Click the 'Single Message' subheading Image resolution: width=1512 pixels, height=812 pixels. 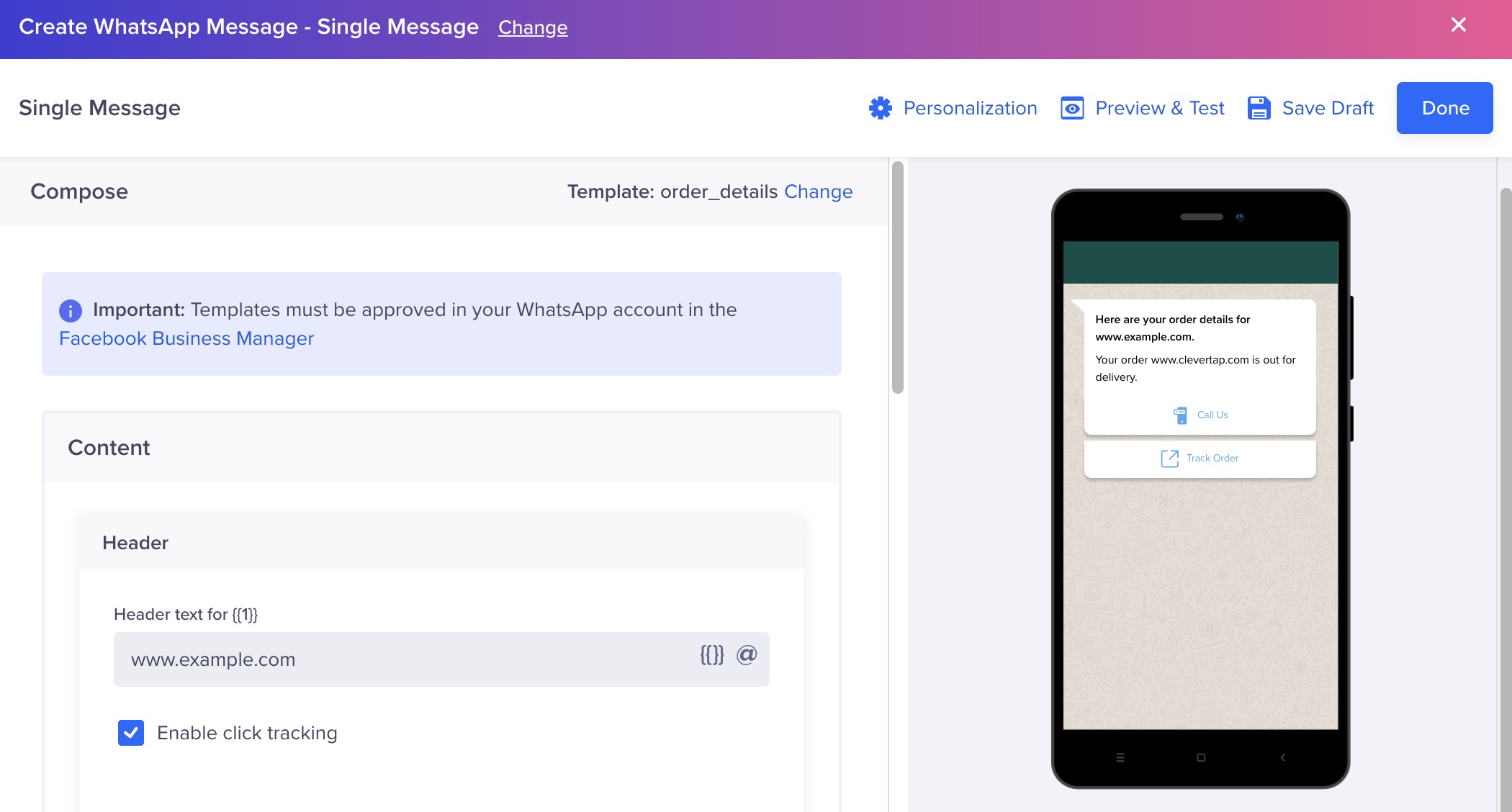coord(99,108)
